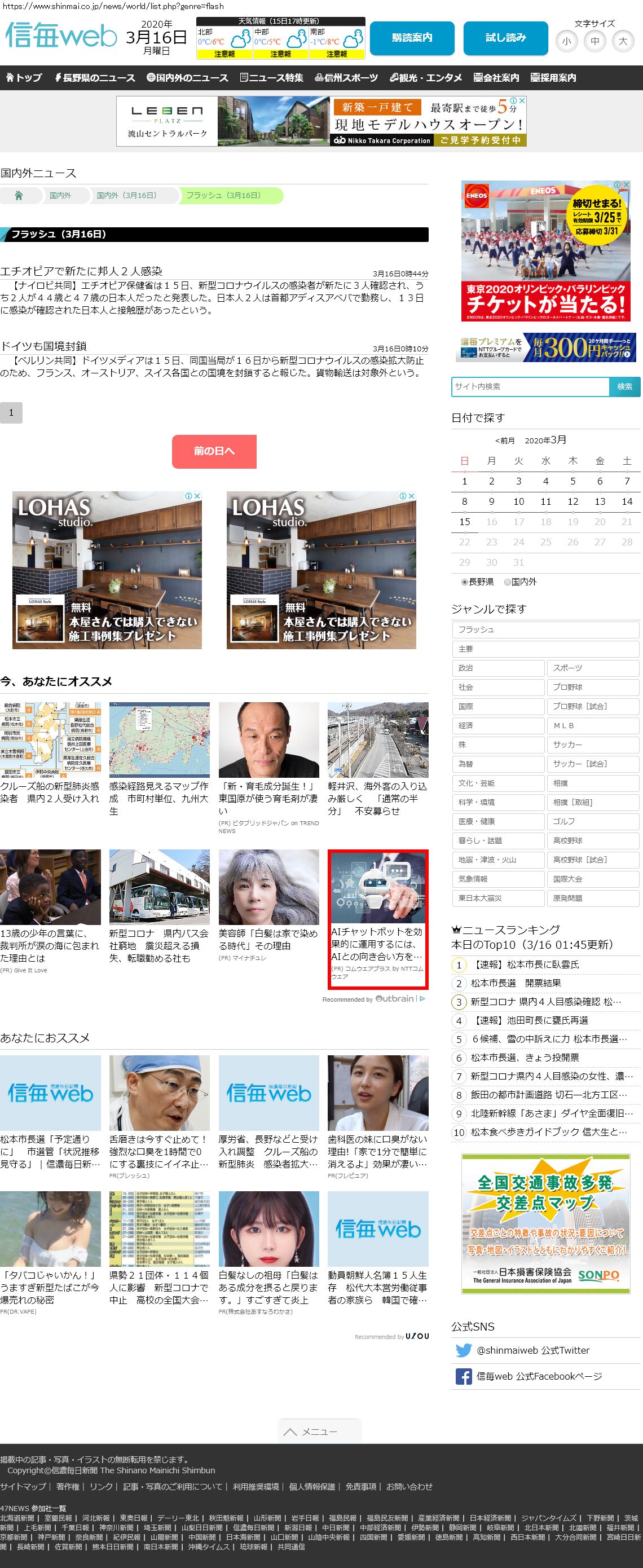Set text size to large (大)
643x1568 pixels.
pos(622,41)
